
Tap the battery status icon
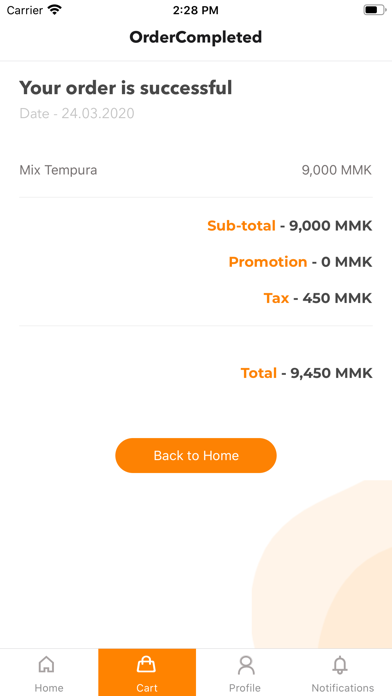click(375, 10)
